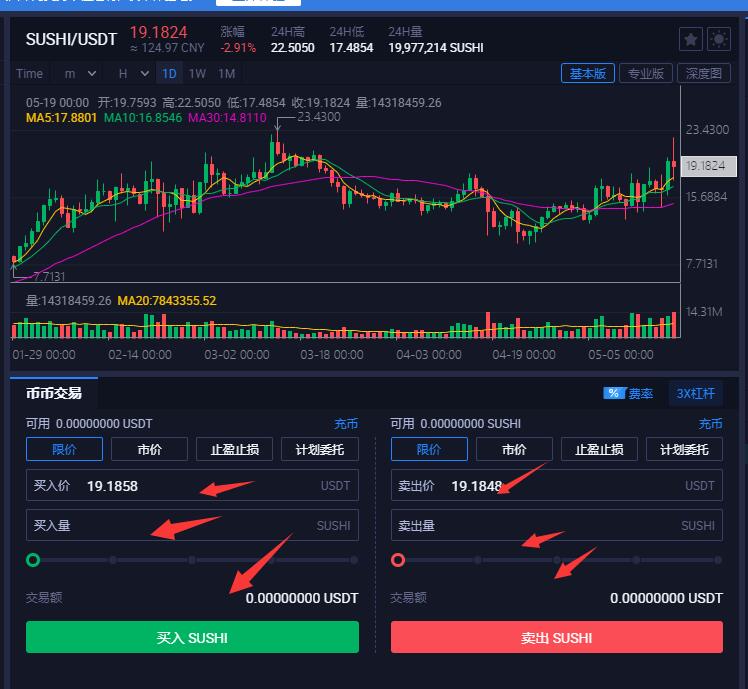Click the red sell percentage slider handle
Image resolution: width=748 pixels, height=689 pixels.
(398, 560)
